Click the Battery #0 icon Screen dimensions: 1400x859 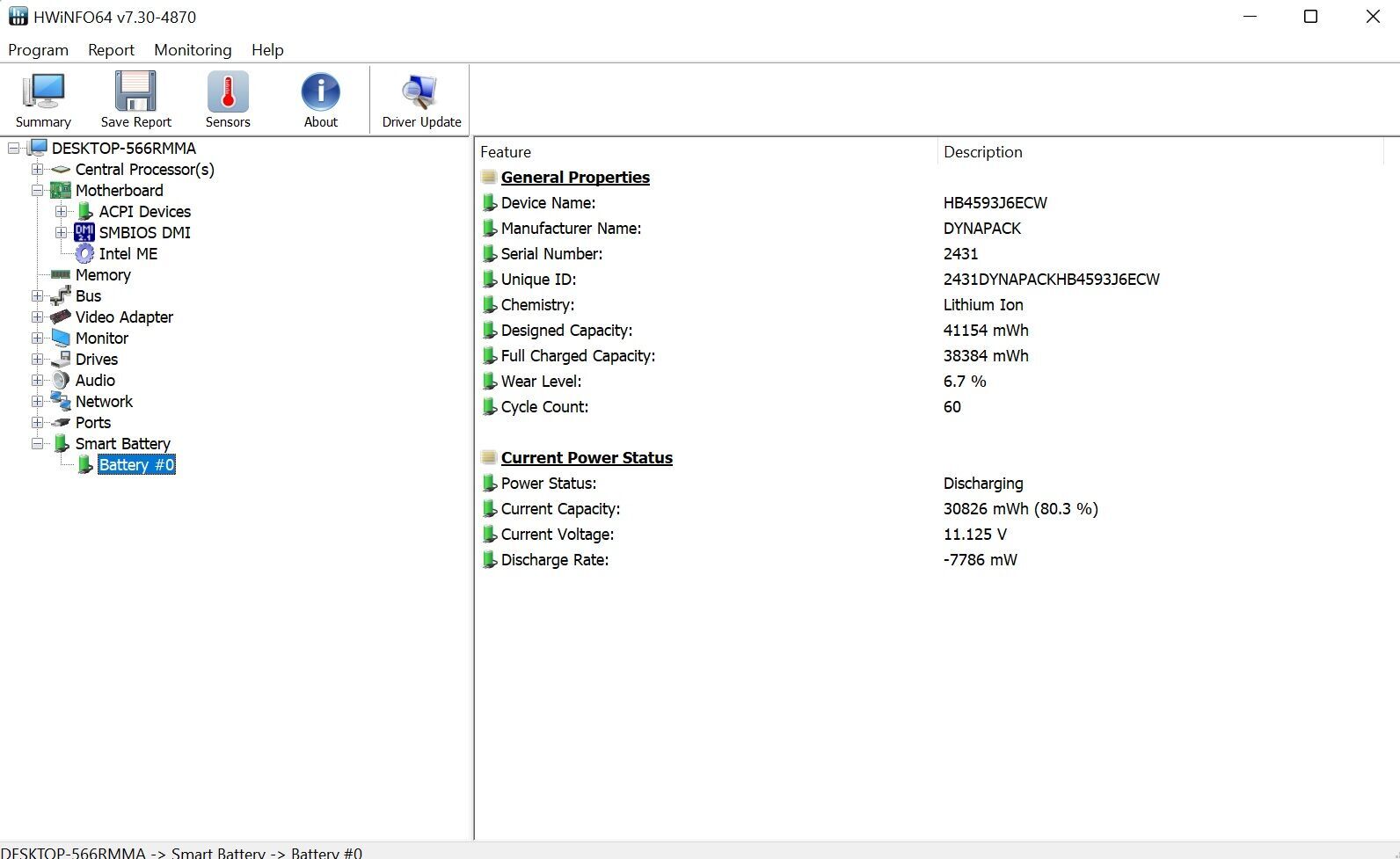point(84,464)
